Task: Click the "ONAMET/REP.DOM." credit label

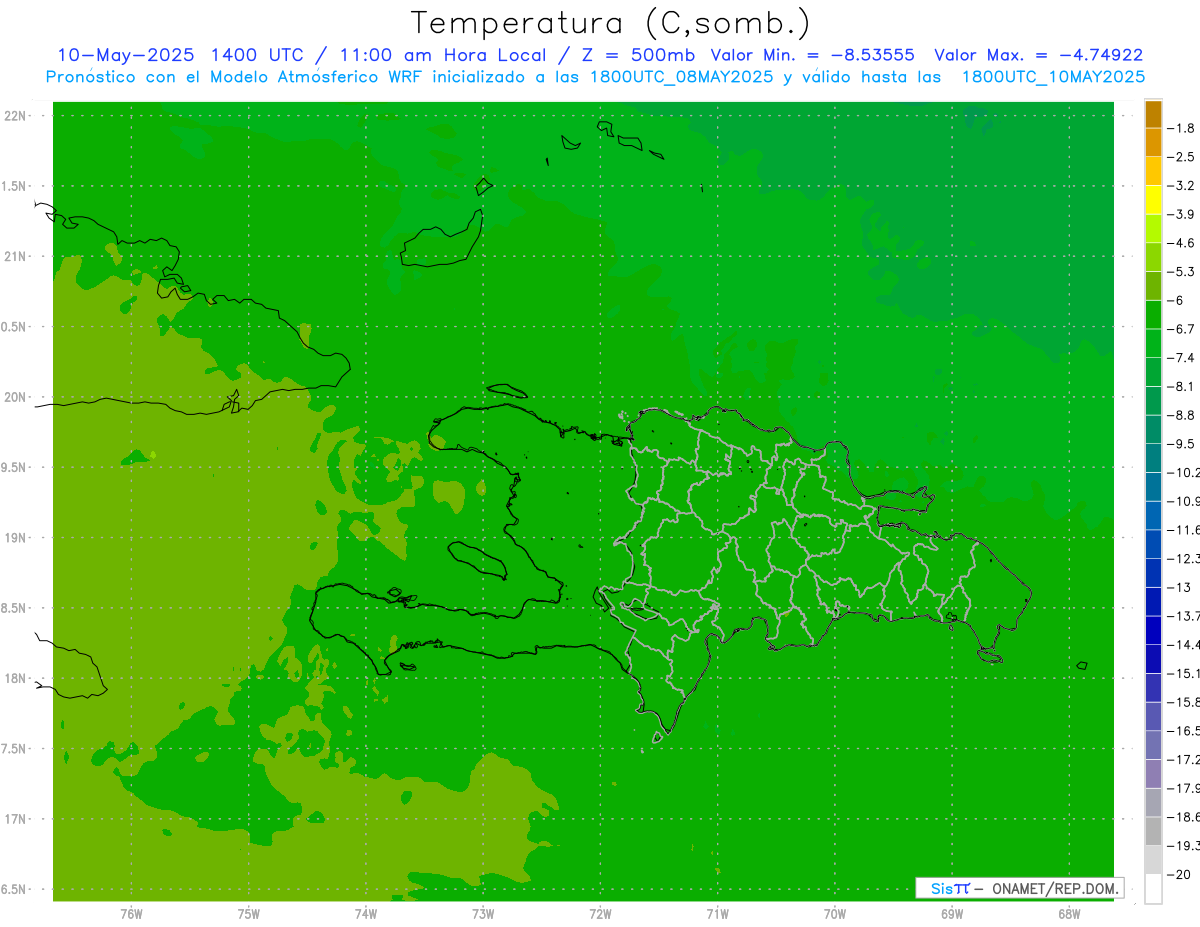Action: tap(1055, 888)
